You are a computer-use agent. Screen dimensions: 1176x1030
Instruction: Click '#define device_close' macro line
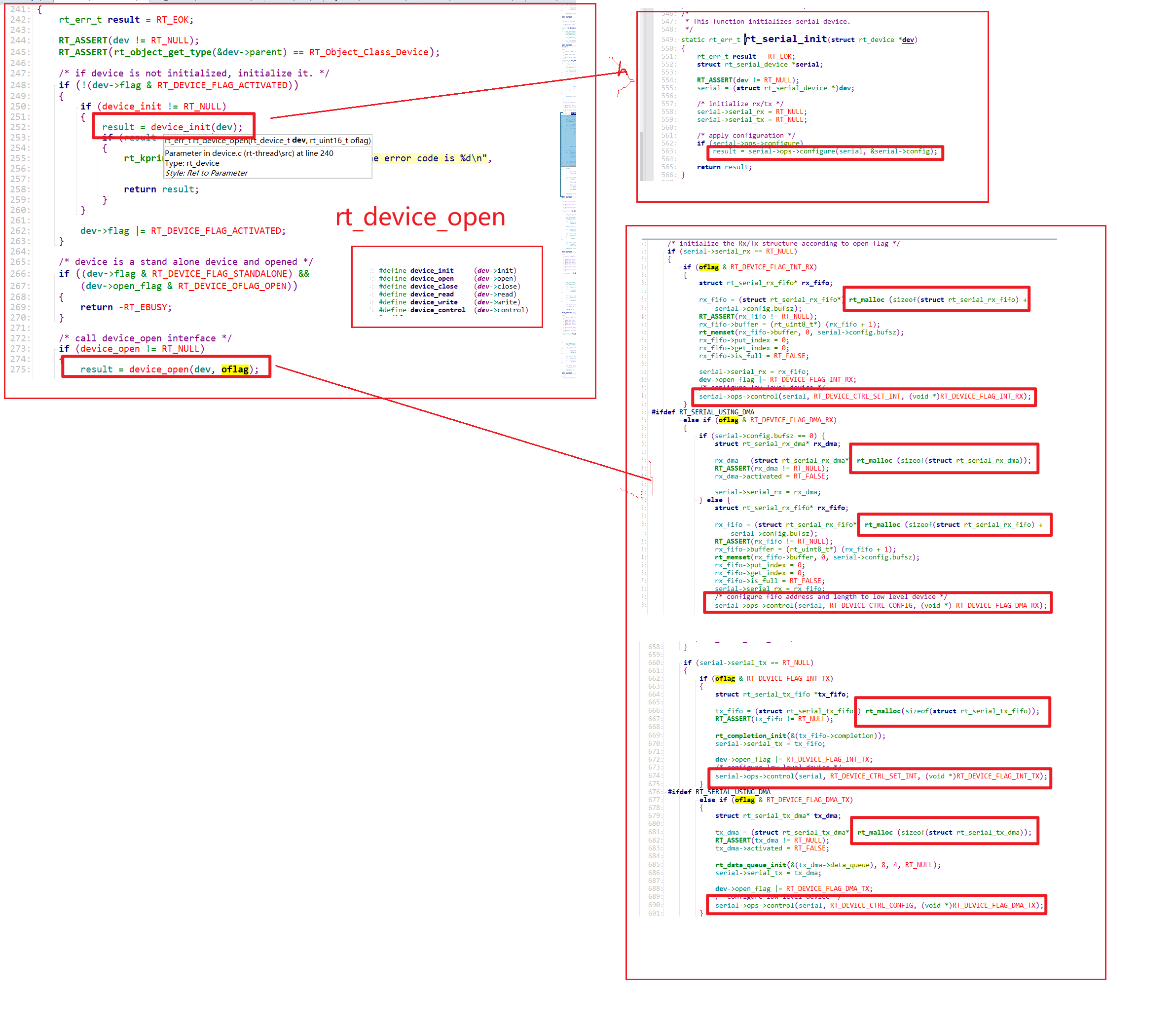449,286
